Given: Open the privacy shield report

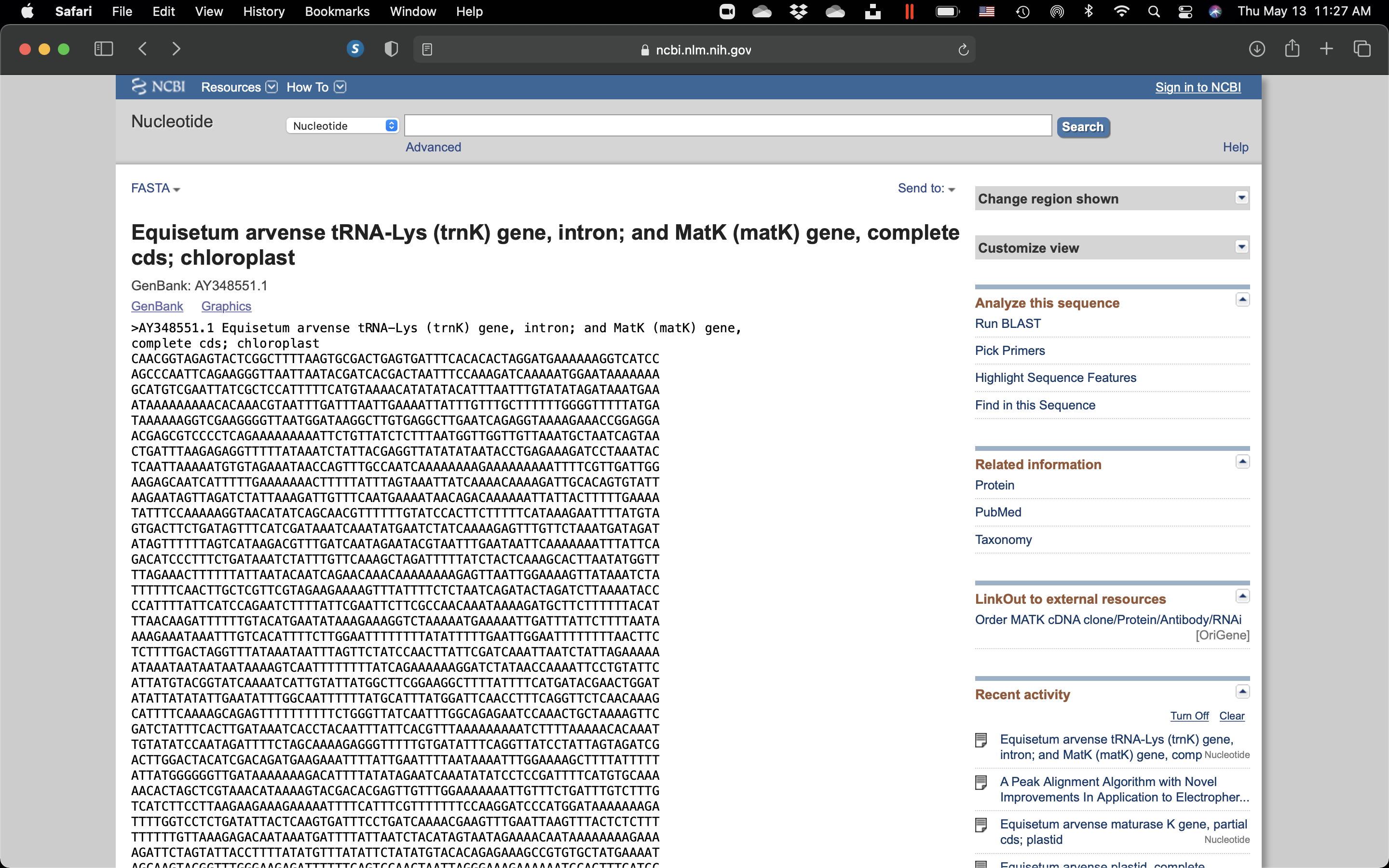Looking at the screenshot, I should [391, 49].
